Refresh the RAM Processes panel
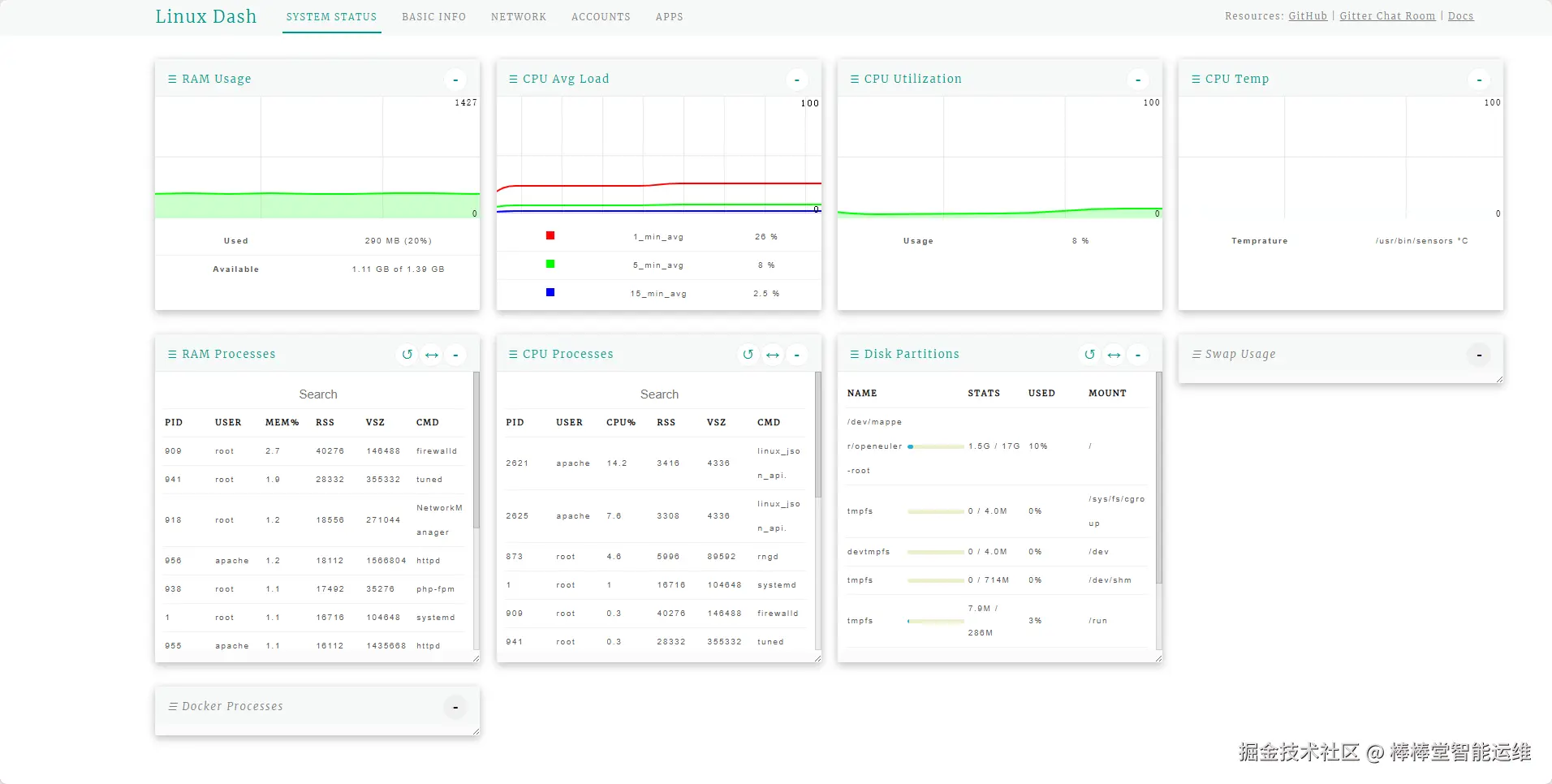Image resolution: width=1552 pixels, height=784 pixels. coord(407,355)
